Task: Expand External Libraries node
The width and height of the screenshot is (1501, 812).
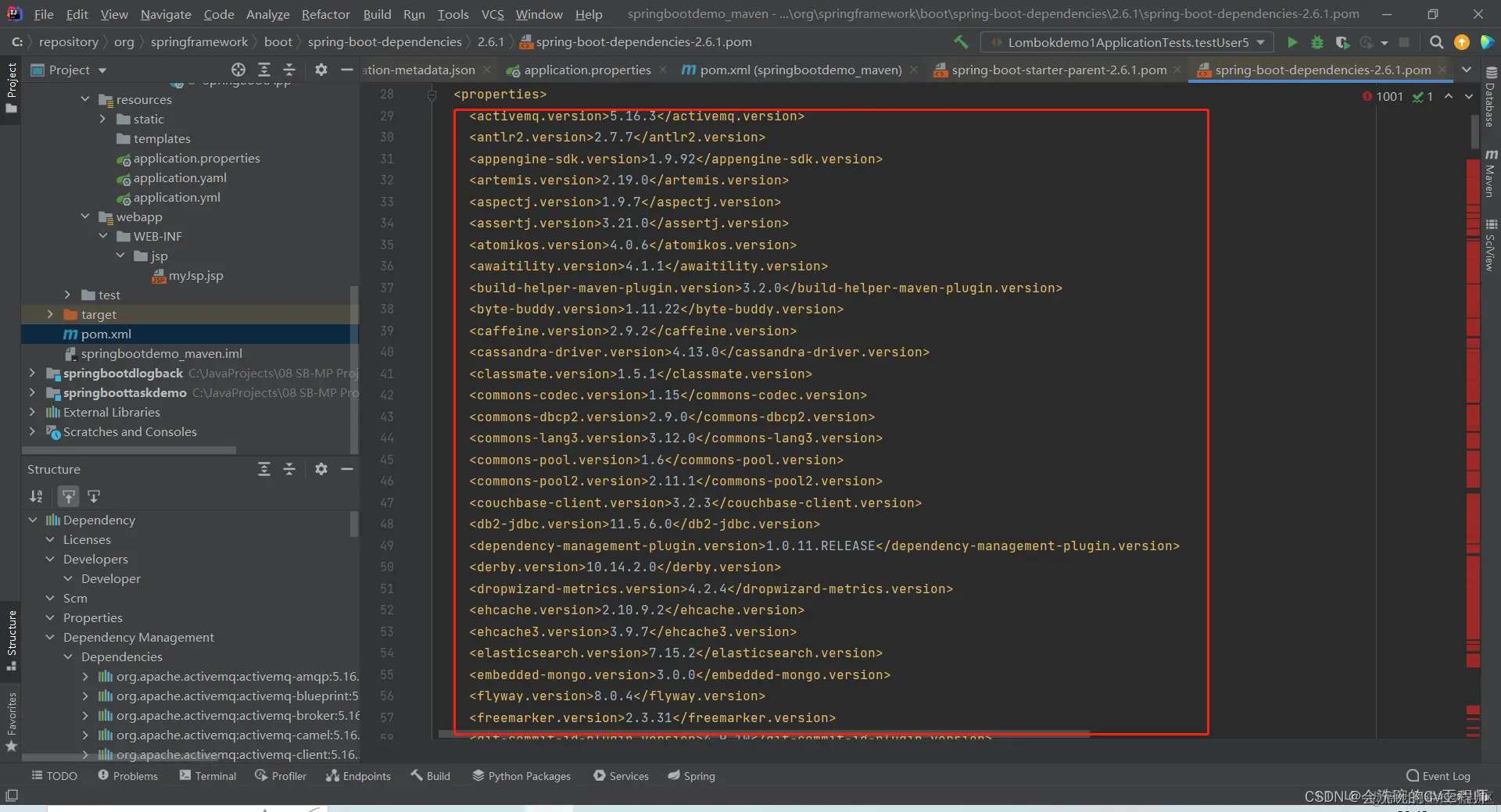Action: click(x=32, y=412)
